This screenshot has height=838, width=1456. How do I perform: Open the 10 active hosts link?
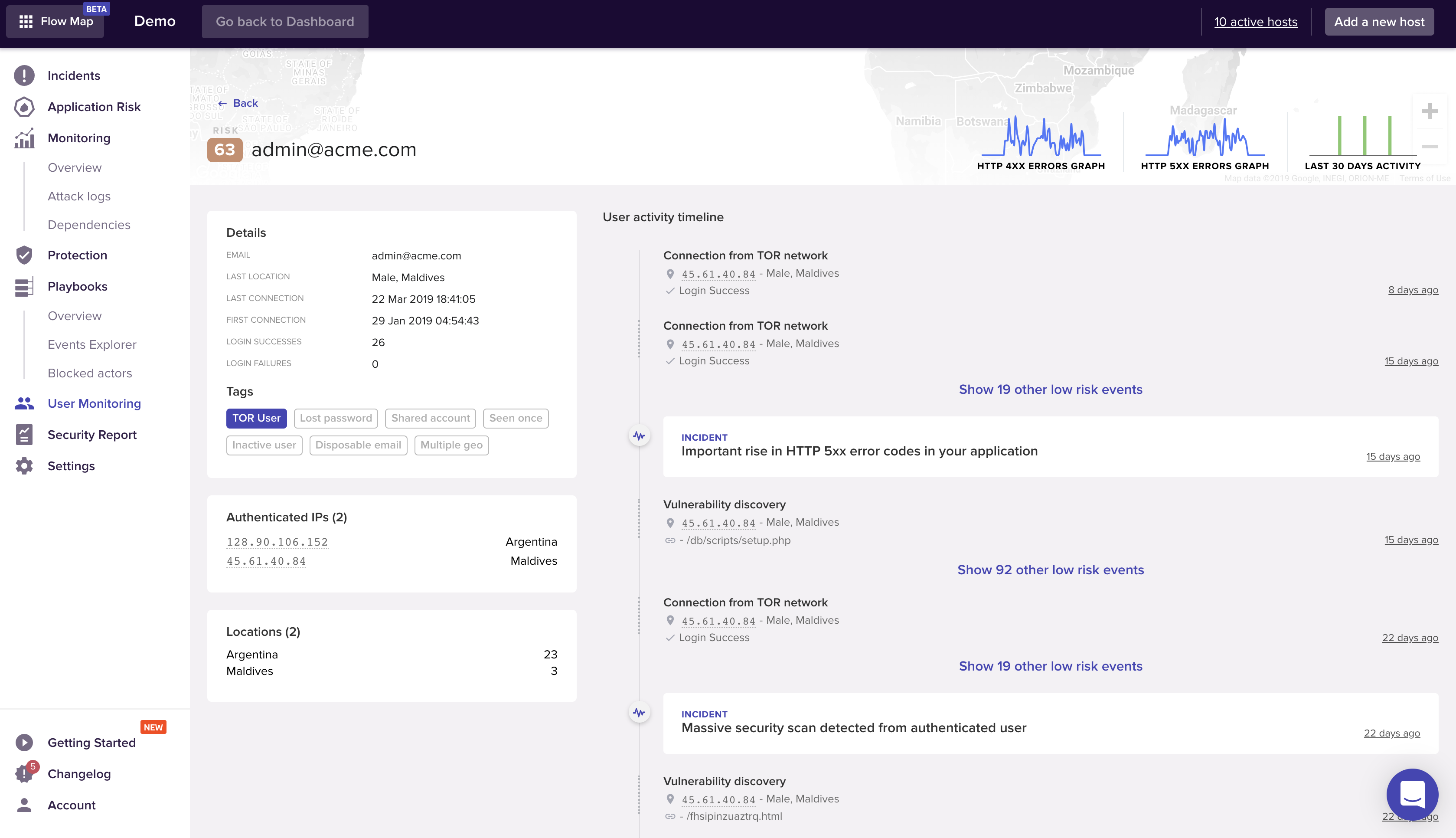tap(1255, 21)
